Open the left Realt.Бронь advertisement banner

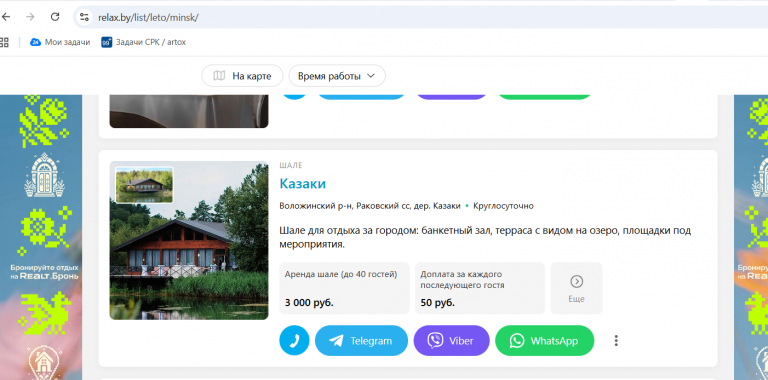tap(41, 237)
